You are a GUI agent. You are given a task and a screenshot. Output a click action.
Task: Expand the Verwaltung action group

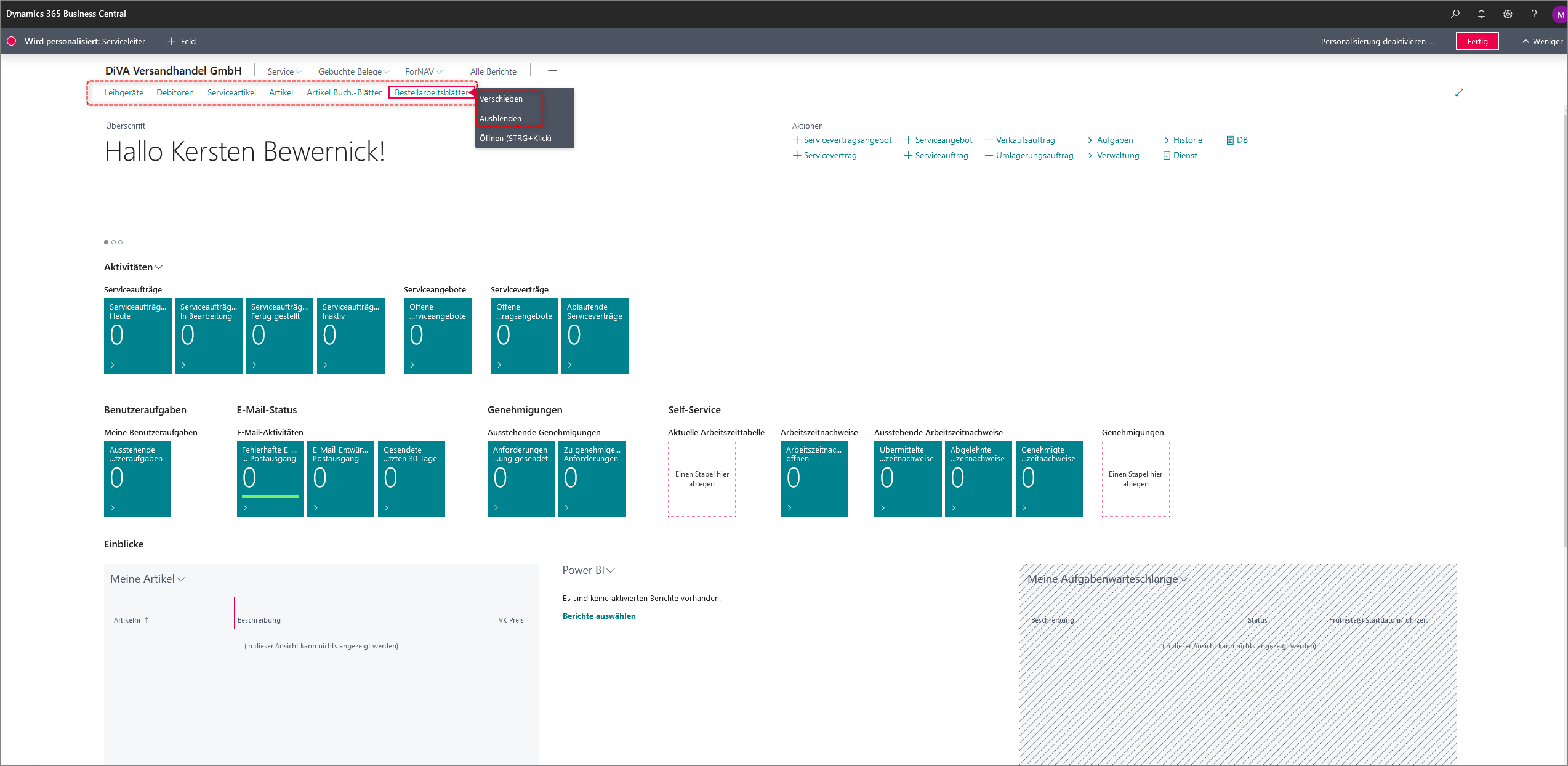pos(1113,156)
